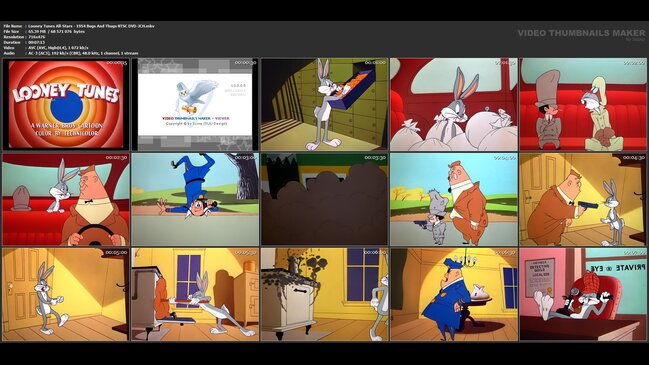Click the timestamp on the Looney Tunes thumbnail
Image resolution: width=649 pixels, height=365 pixels.
[117, 63]
